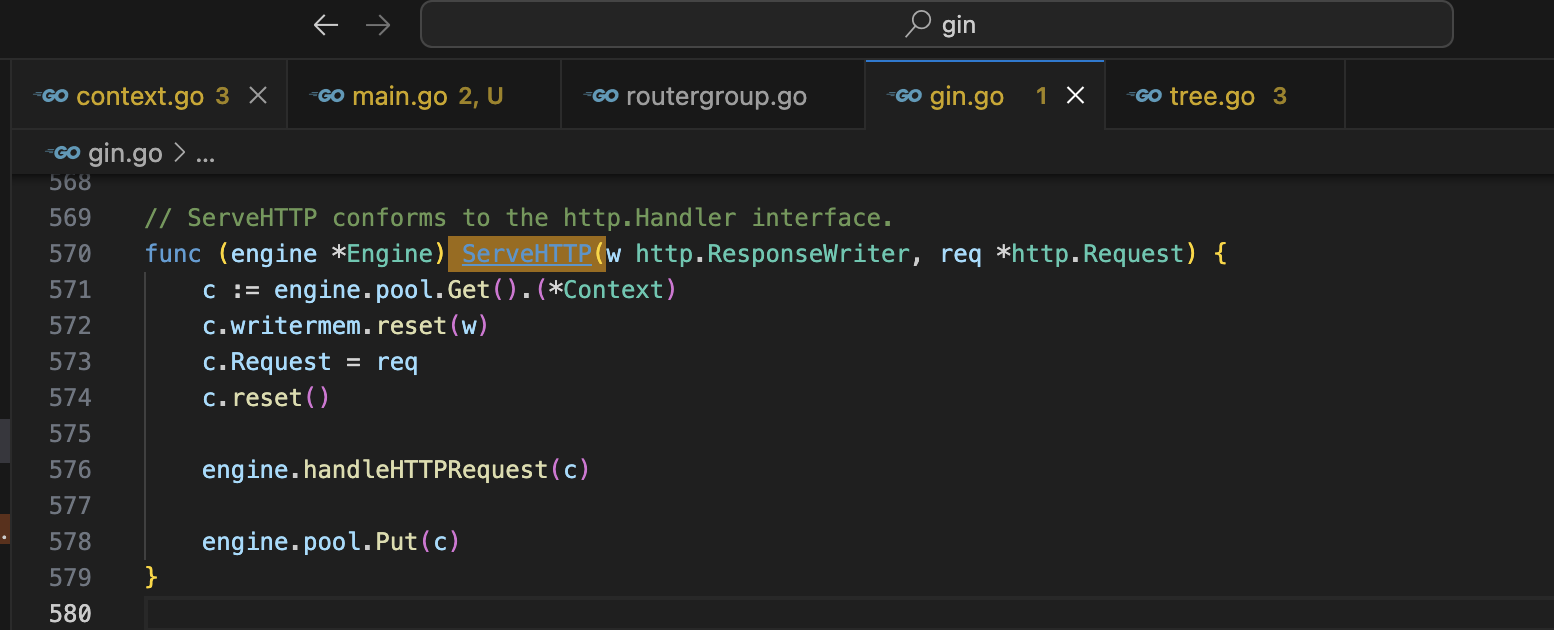Click the Go icon in gin.go breadcrumb
Image resolution: width=1554 pixels, height=630 pixels.
63,153
